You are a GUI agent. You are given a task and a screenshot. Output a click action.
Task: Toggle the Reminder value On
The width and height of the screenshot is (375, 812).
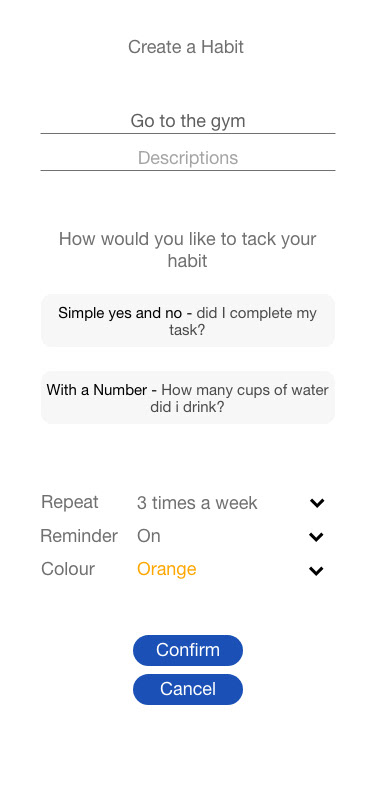coord(149,536)
